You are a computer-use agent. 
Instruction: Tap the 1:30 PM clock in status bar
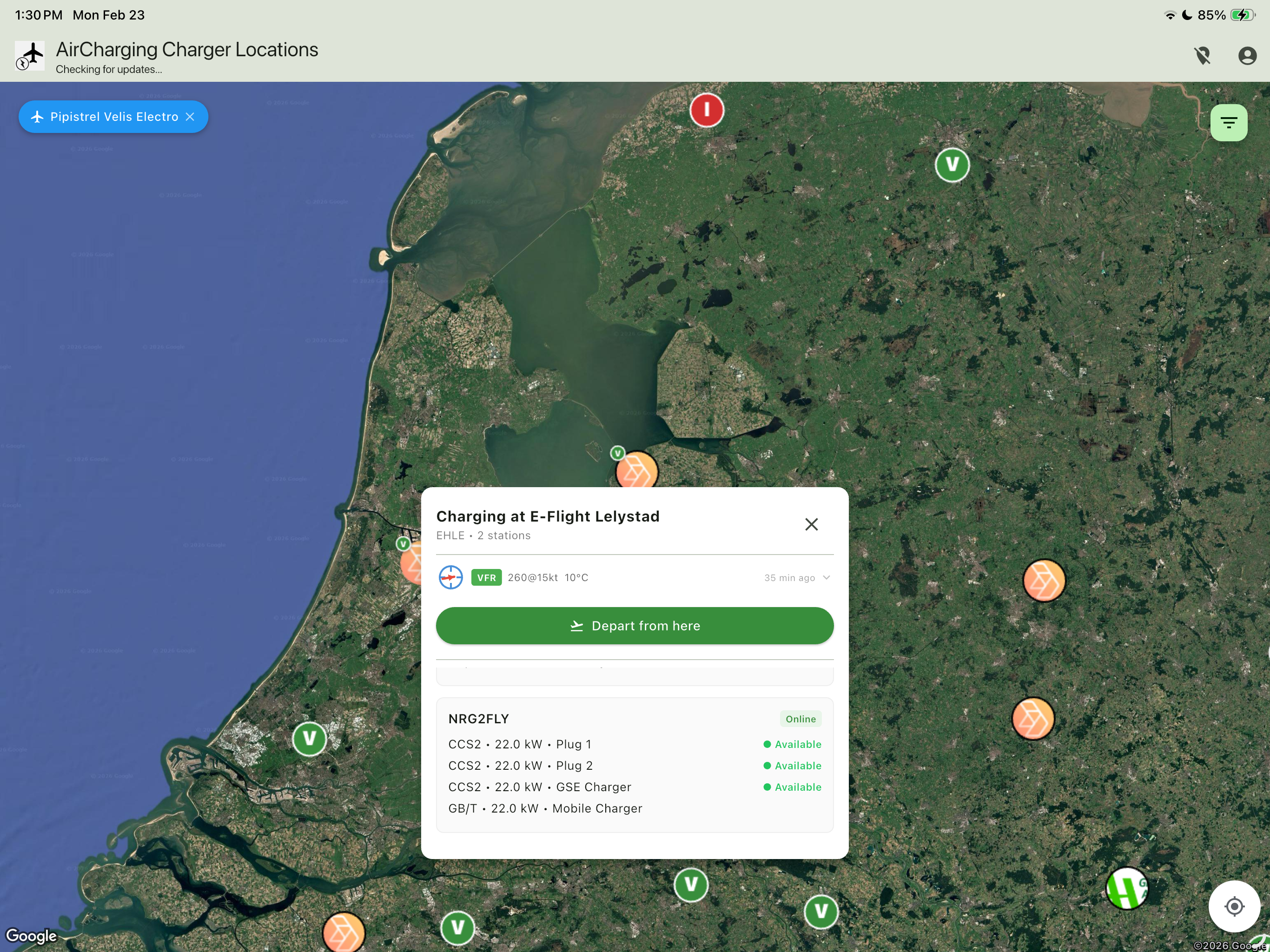39,15
